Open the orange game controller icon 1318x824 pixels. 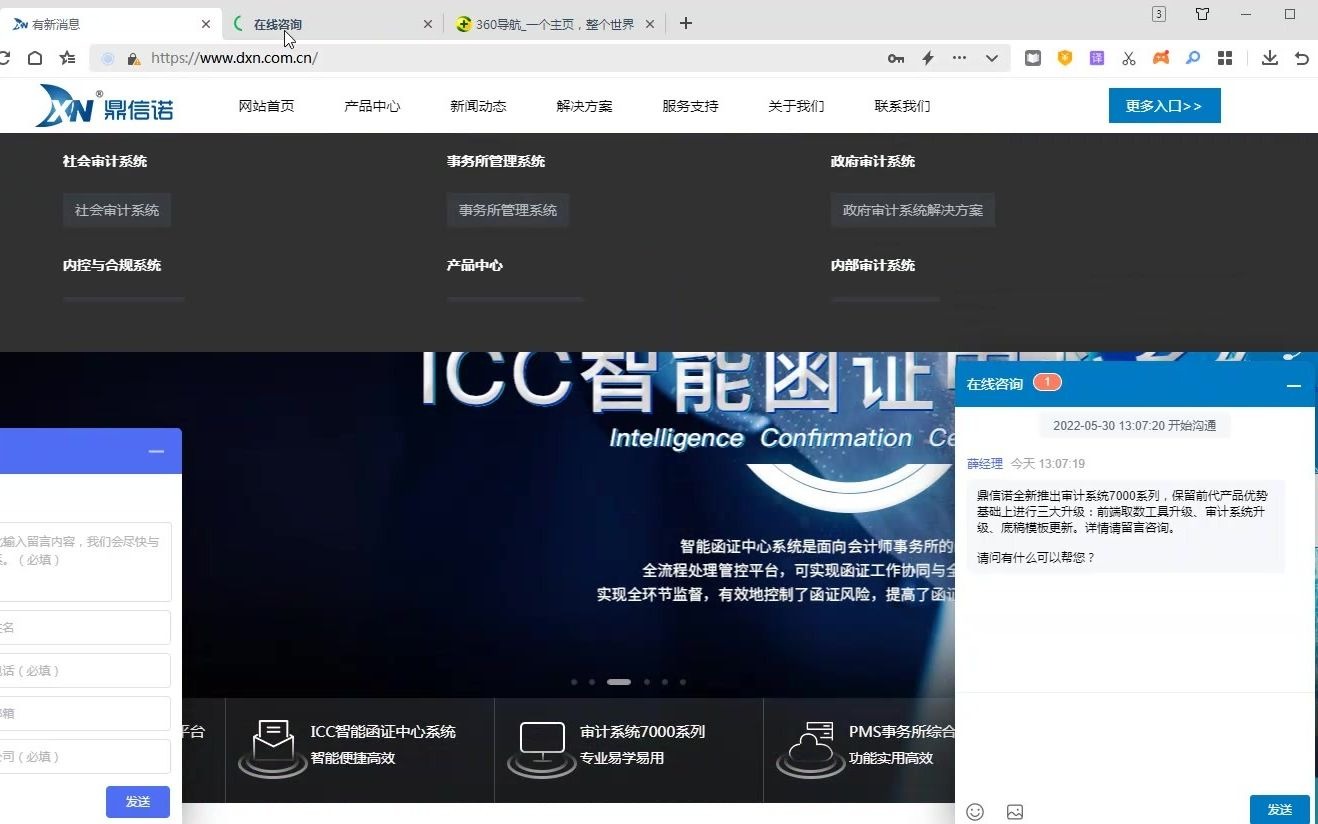1161,58
